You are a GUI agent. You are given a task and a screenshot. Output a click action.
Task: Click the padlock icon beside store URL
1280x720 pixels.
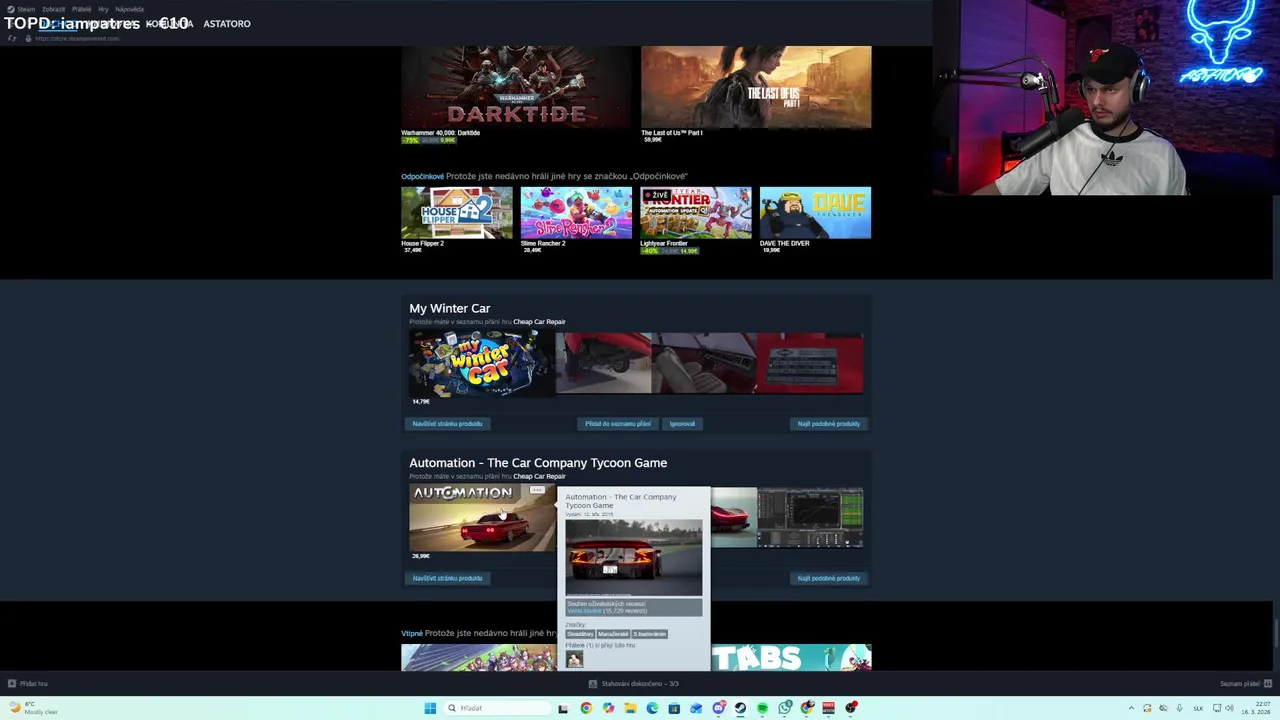pyautogui.click(x=28, y=38)
